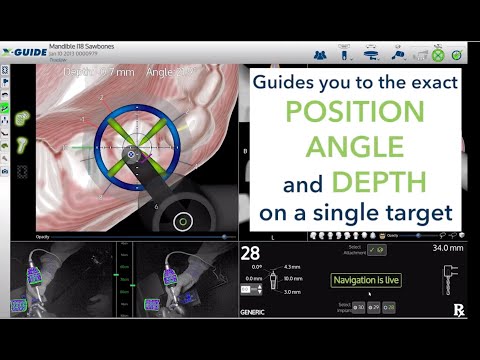Select the eighth skull view orientation icon
The width and height of the screenshot is (480, 360).
point(373,236)
